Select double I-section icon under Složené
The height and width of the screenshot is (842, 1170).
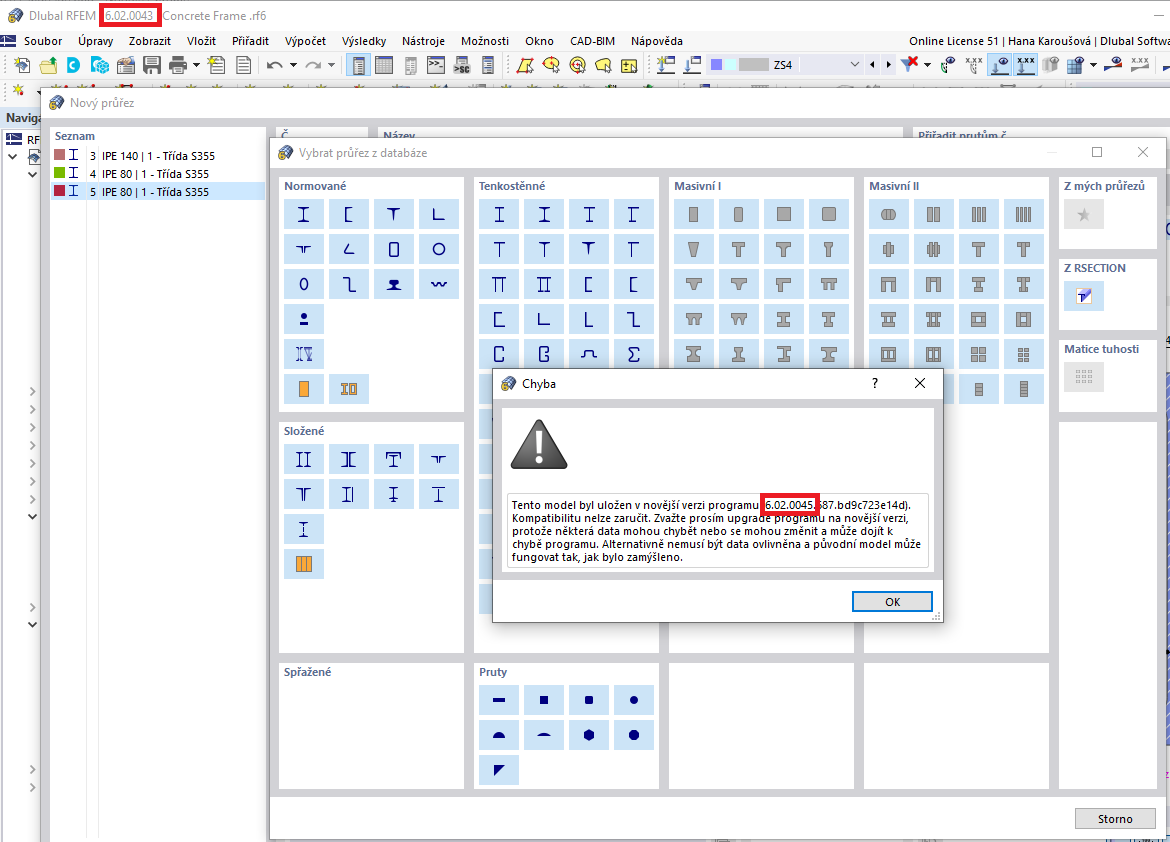[304, 459]
